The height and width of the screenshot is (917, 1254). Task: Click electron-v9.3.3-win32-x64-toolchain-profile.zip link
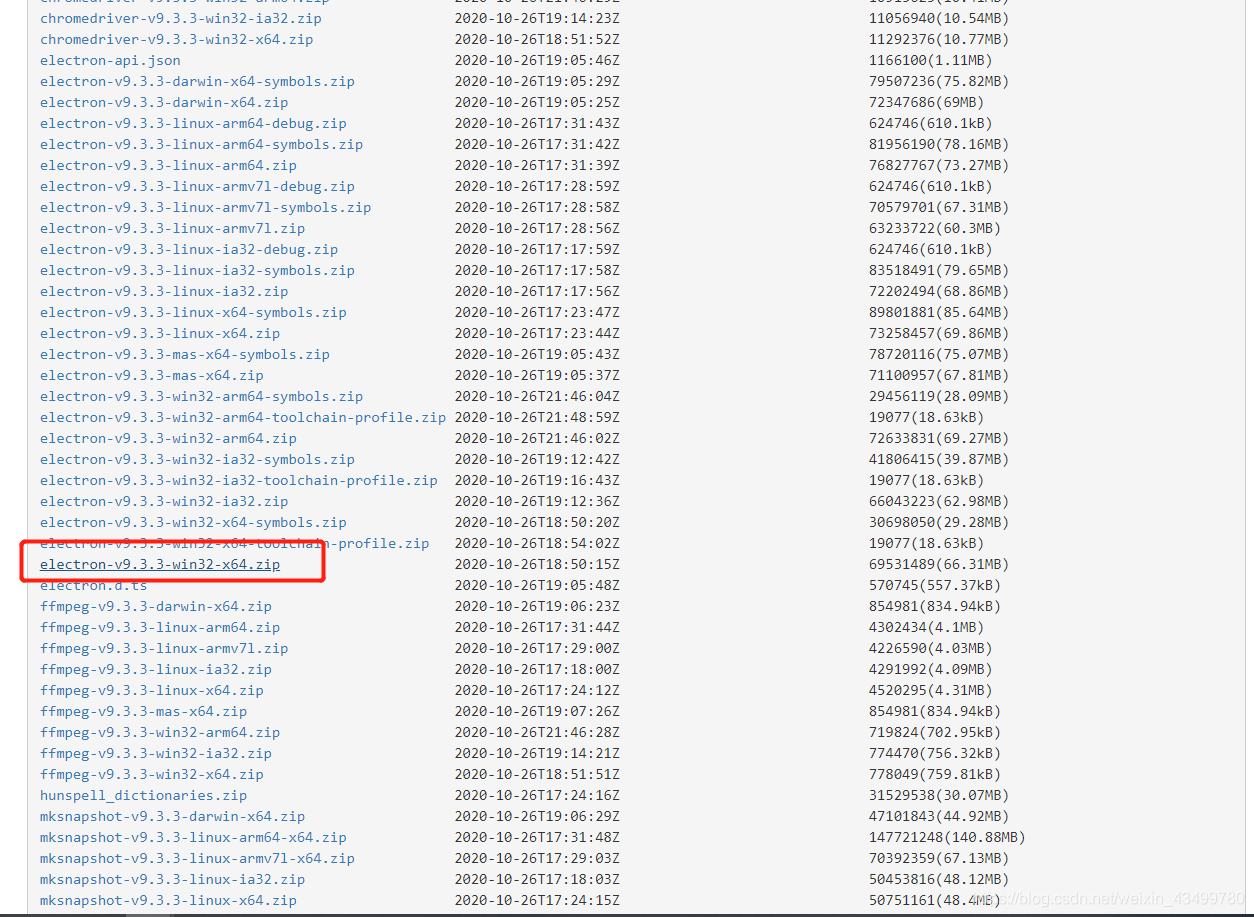pyautogui.click(x=235, y=543)
